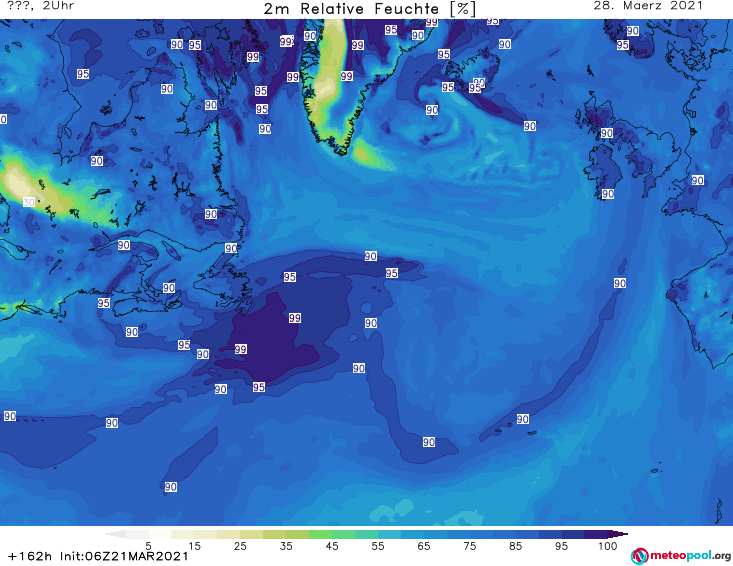Viewport: 733px width, 566px height.
Task: Click the colorbar tick label "100"
Action: click(x=607, y=546)
